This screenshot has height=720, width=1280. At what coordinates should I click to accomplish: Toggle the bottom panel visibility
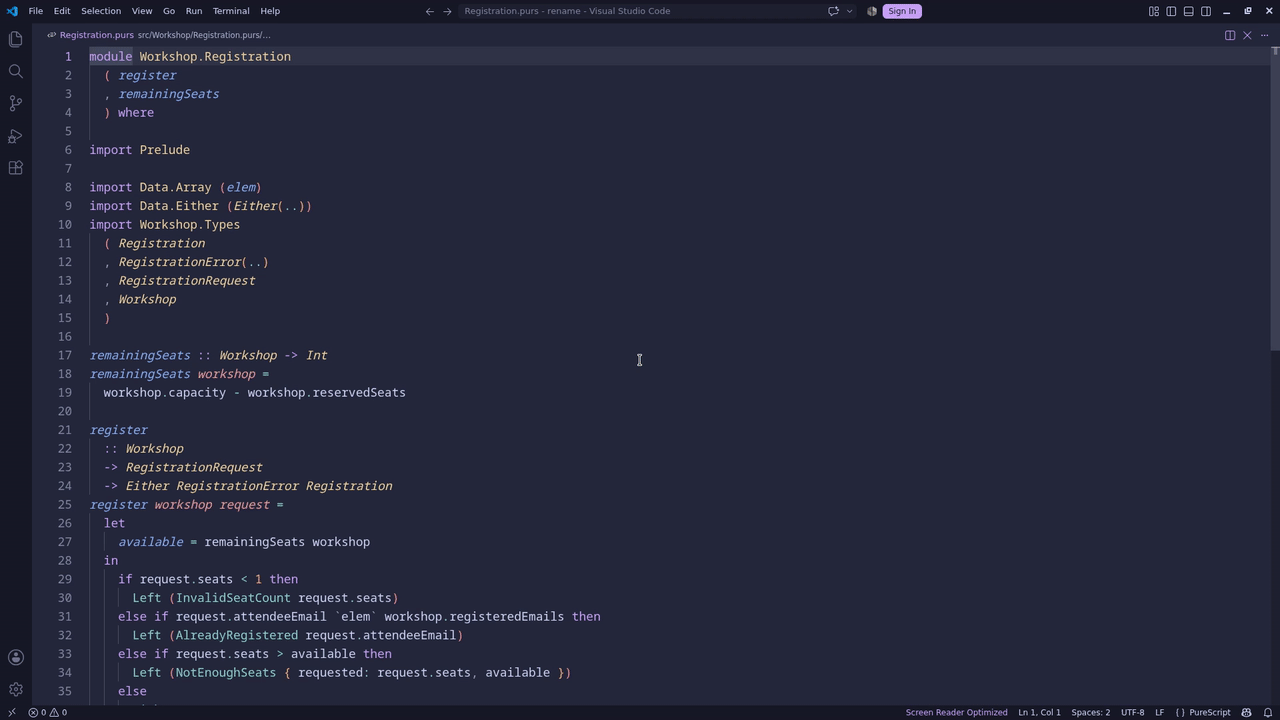pyautogui.click(x=1188, y=11)
